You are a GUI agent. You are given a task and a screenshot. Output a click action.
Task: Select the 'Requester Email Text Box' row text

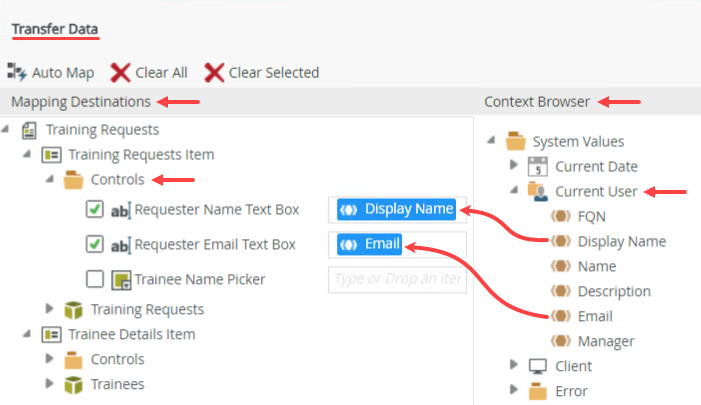pyautogui.click(x=215, y=245)
